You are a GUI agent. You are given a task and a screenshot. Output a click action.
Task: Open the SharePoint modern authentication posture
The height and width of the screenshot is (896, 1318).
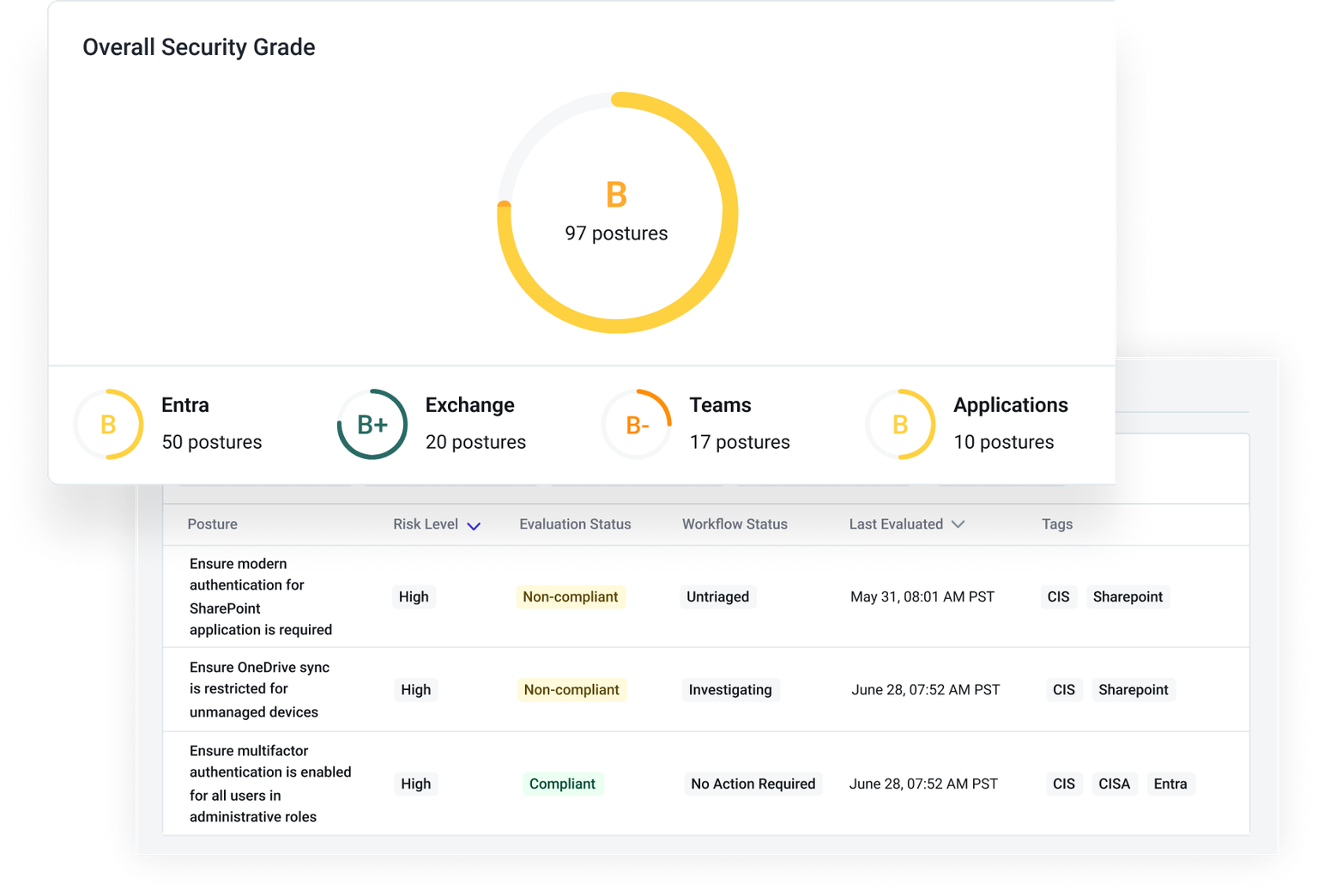pyautogui.click(x=260, y=596)
